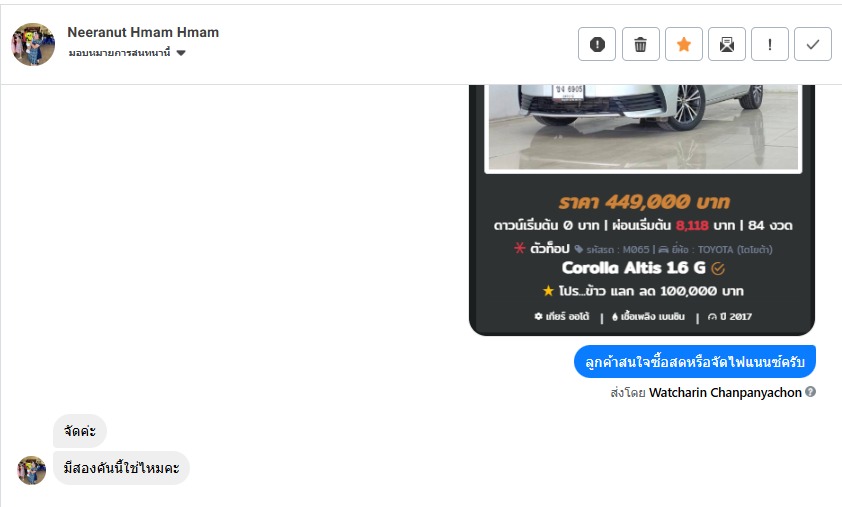Flag conversation with exclamation mark button
Image resolution: width=842 pixels, height=507 pixels.
(x=770, y=44)
